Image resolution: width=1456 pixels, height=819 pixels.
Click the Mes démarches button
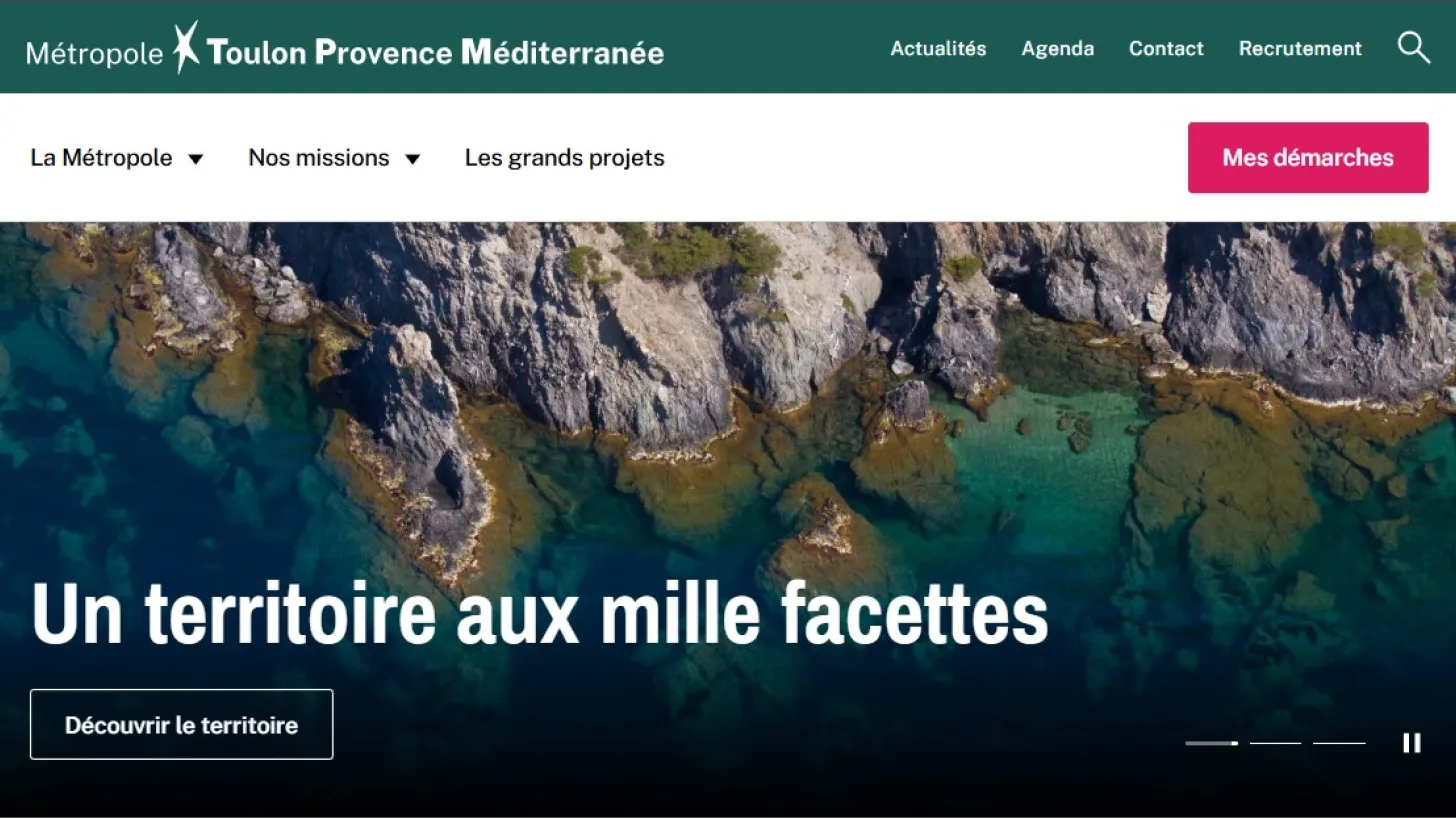(1308, 157)
